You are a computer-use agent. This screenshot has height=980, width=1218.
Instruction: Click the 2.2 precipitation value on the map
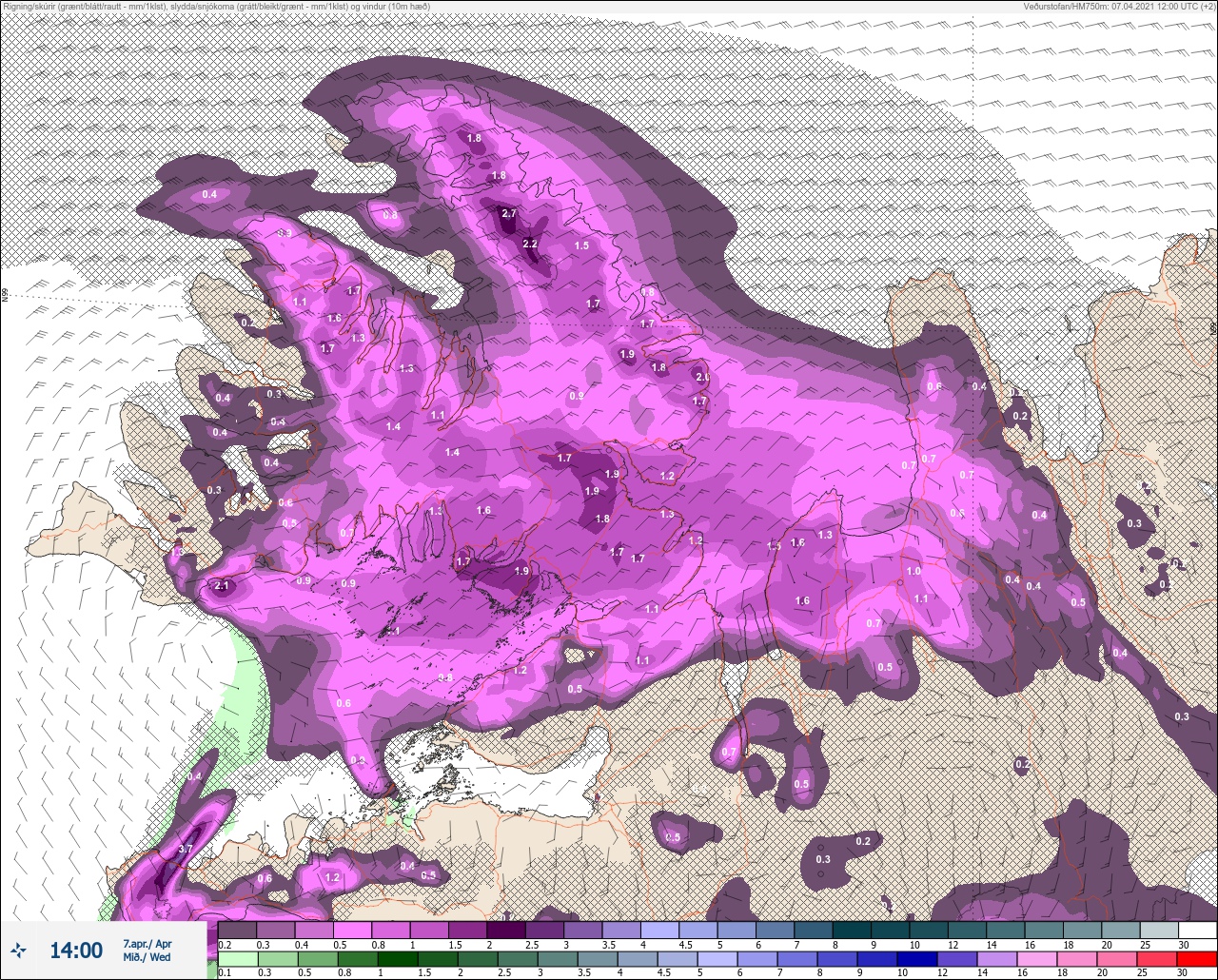coord(530,245)
